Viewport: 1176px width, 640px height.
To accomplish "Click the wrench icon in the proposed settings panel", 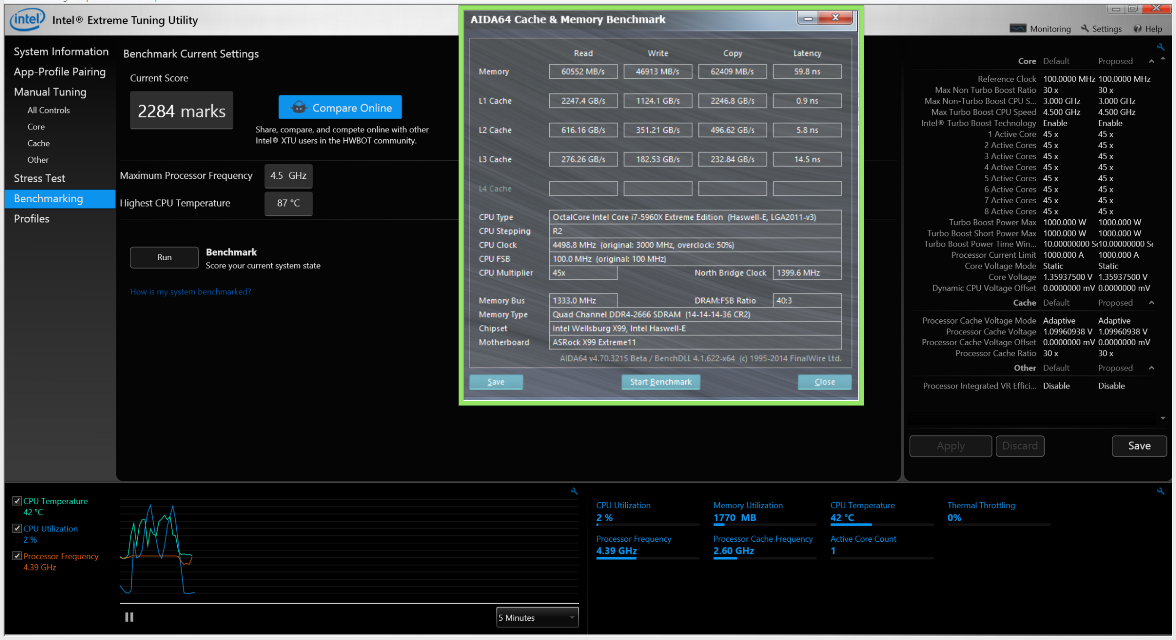I will coord(1160,46).
